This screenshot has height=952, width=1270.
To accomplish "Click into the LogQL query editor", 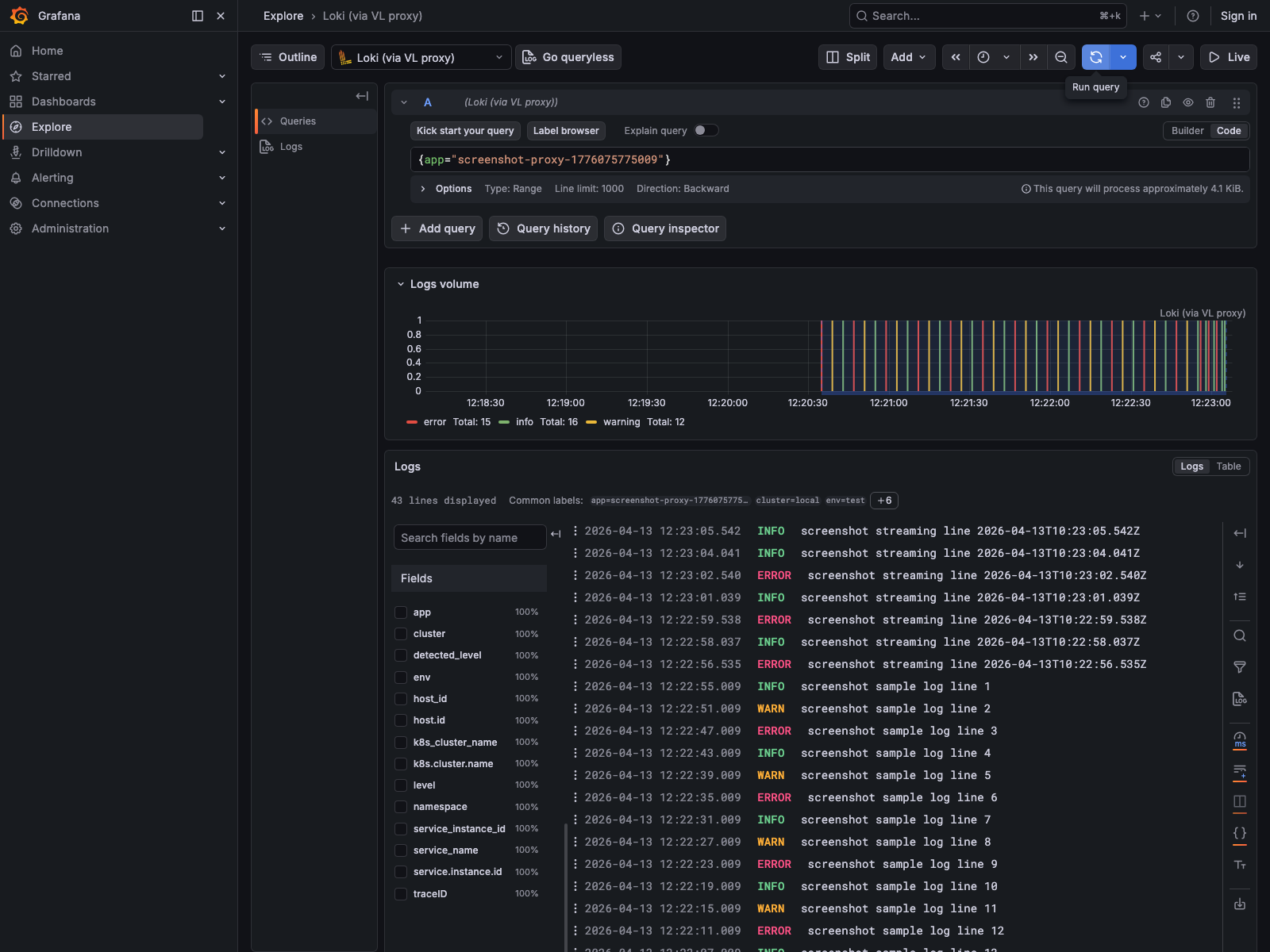I will (x=830, y=159).
